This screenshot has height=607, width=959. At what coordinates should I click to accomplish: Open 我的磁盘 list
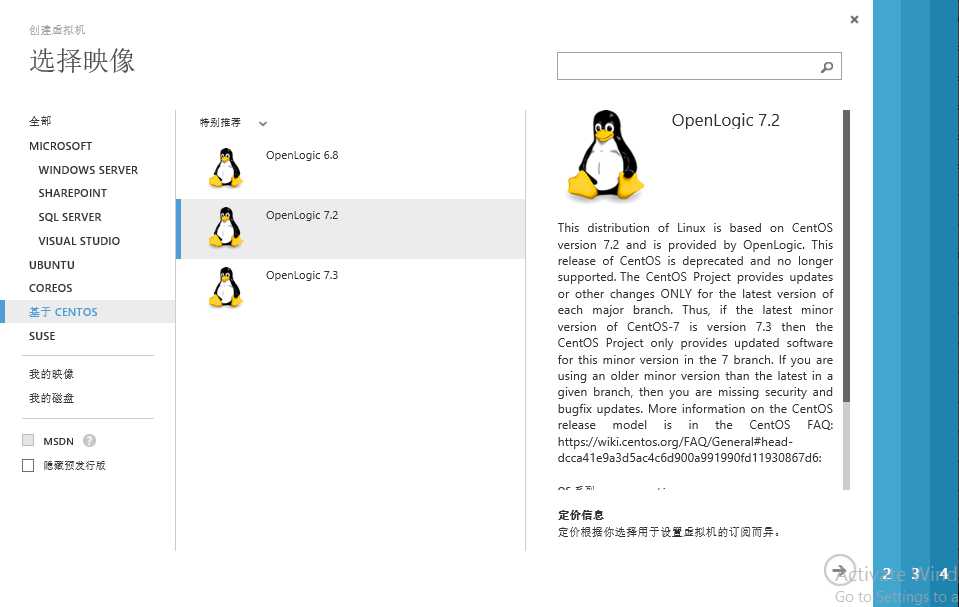(51, 398)
